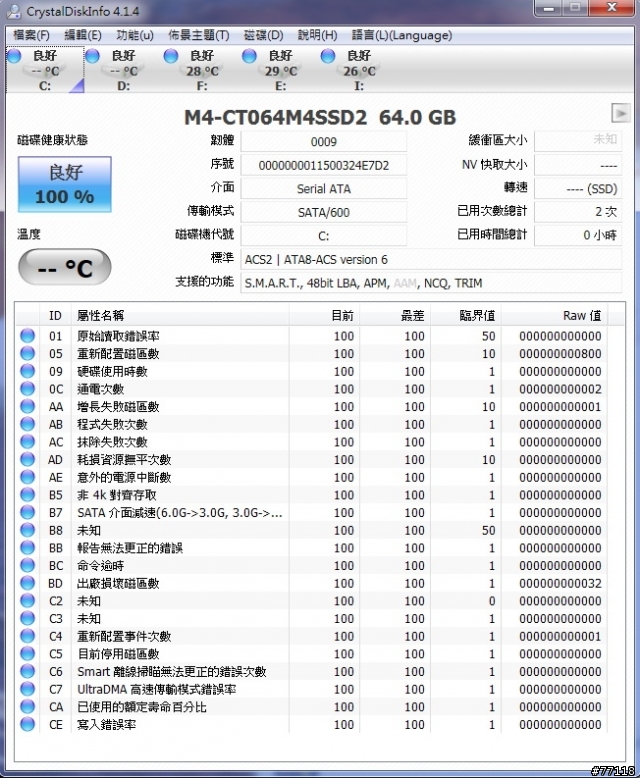Viewport: 640px width, 779px height.
Task: Click the status icon for attribute CA
Action: pos(27,706)
